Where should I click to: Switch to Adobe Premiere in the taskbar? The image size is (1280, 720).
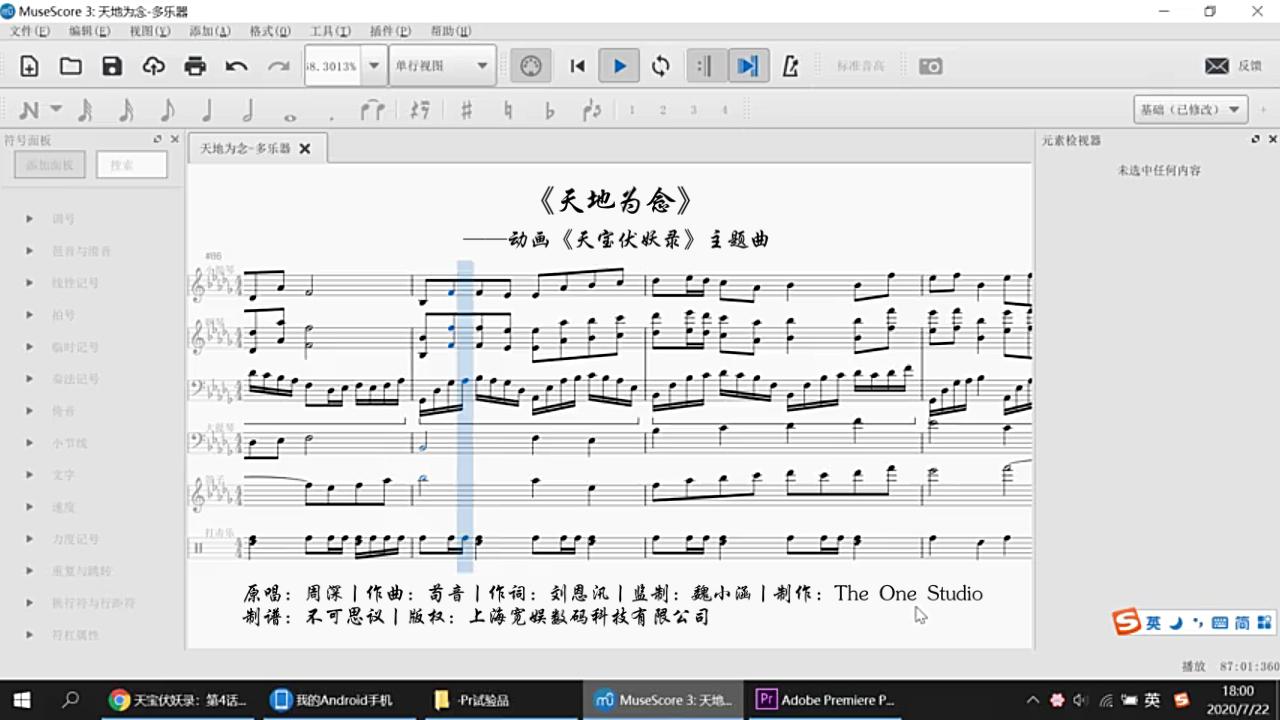(x=826, y=700)
